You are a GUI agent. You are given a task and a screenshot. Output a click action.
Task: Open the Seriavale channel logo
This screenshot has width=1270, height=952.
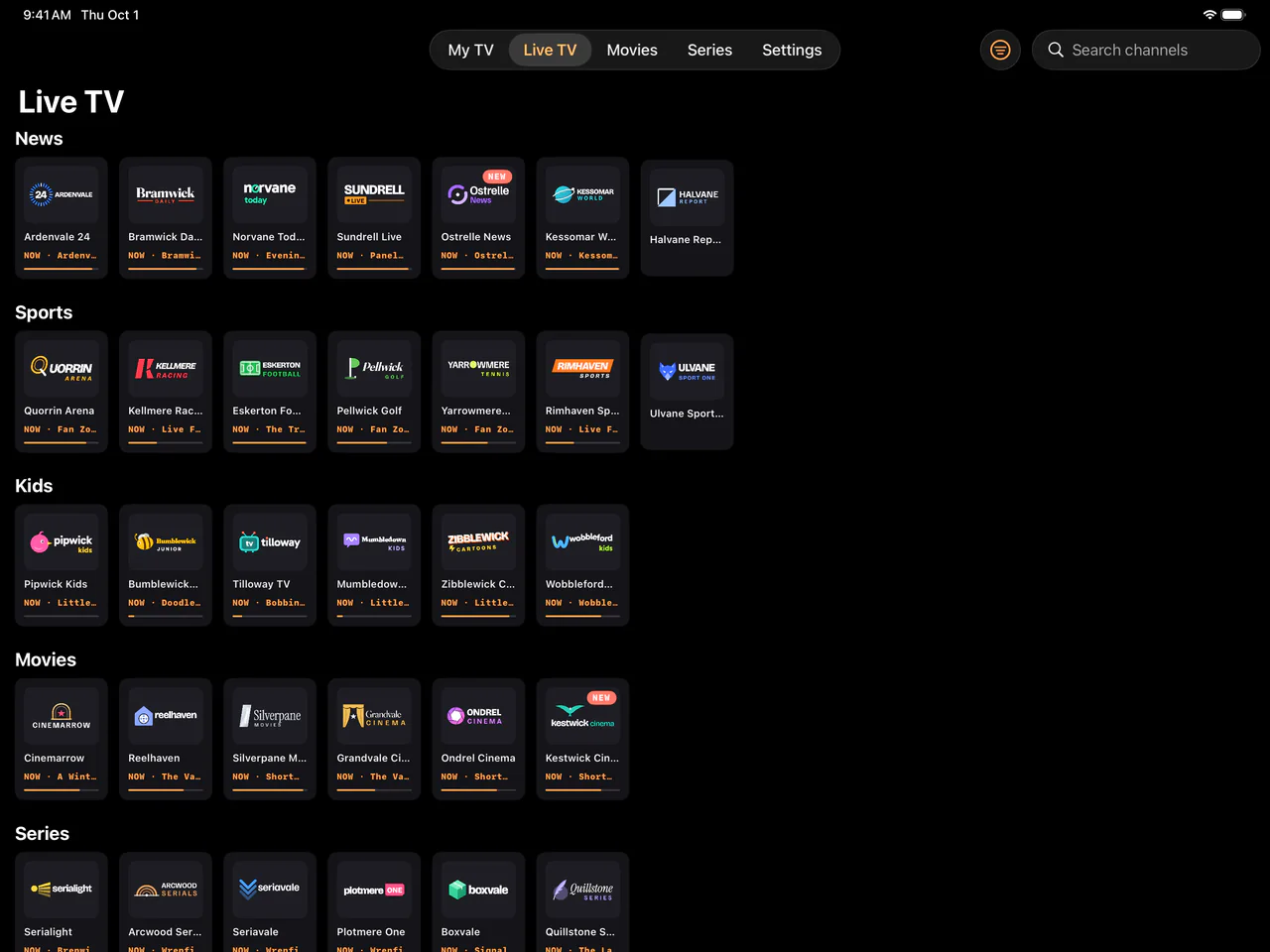(270, 890)
